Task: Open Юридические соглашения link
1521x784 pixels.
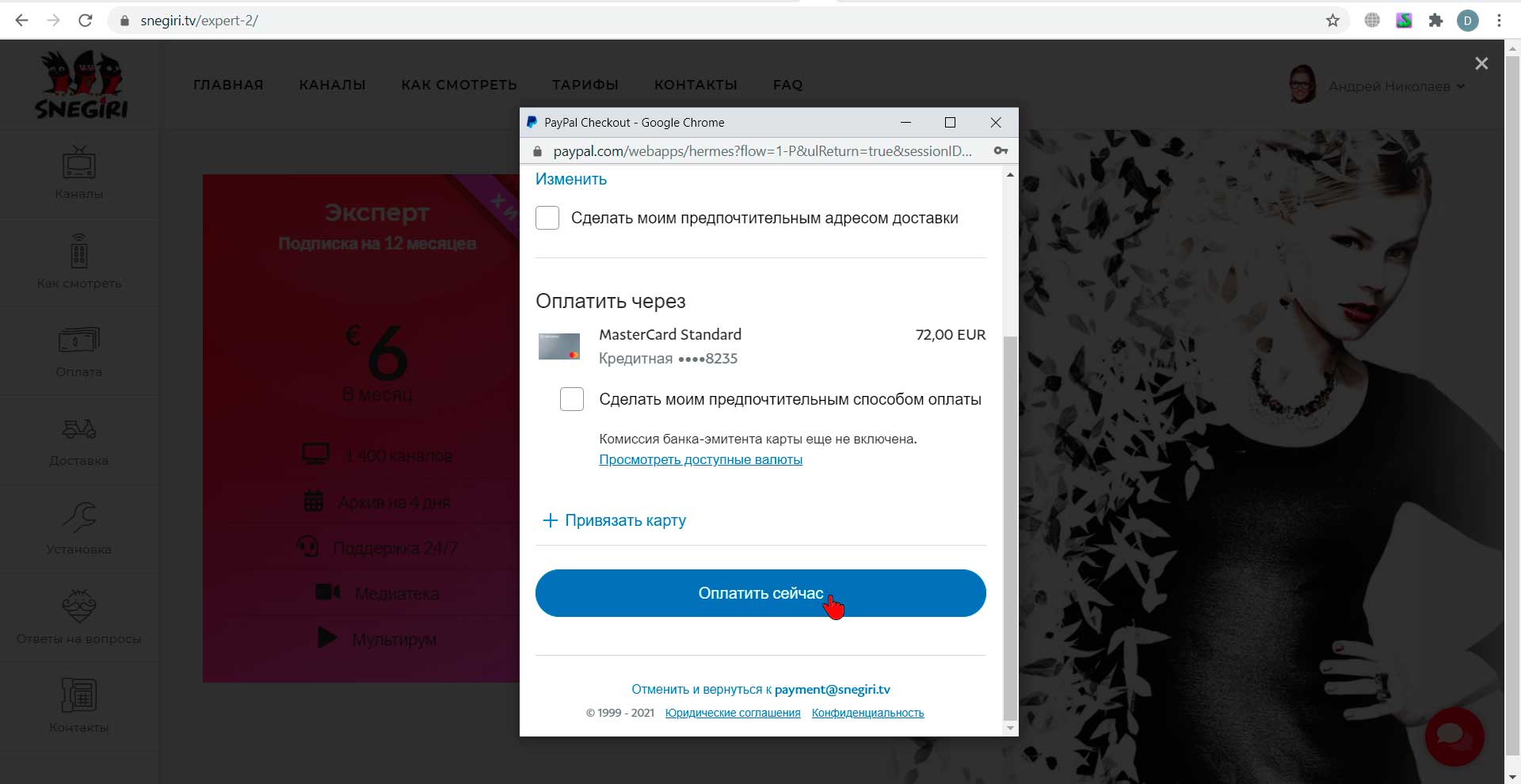Action: click(733, 713)
